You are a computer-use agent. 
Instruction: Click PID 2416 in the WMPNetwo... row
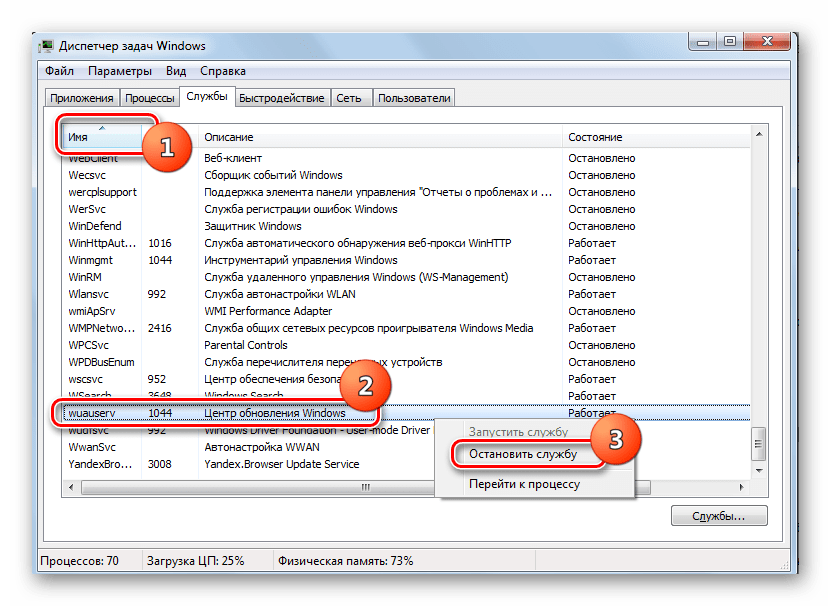(x=160, y=328)
